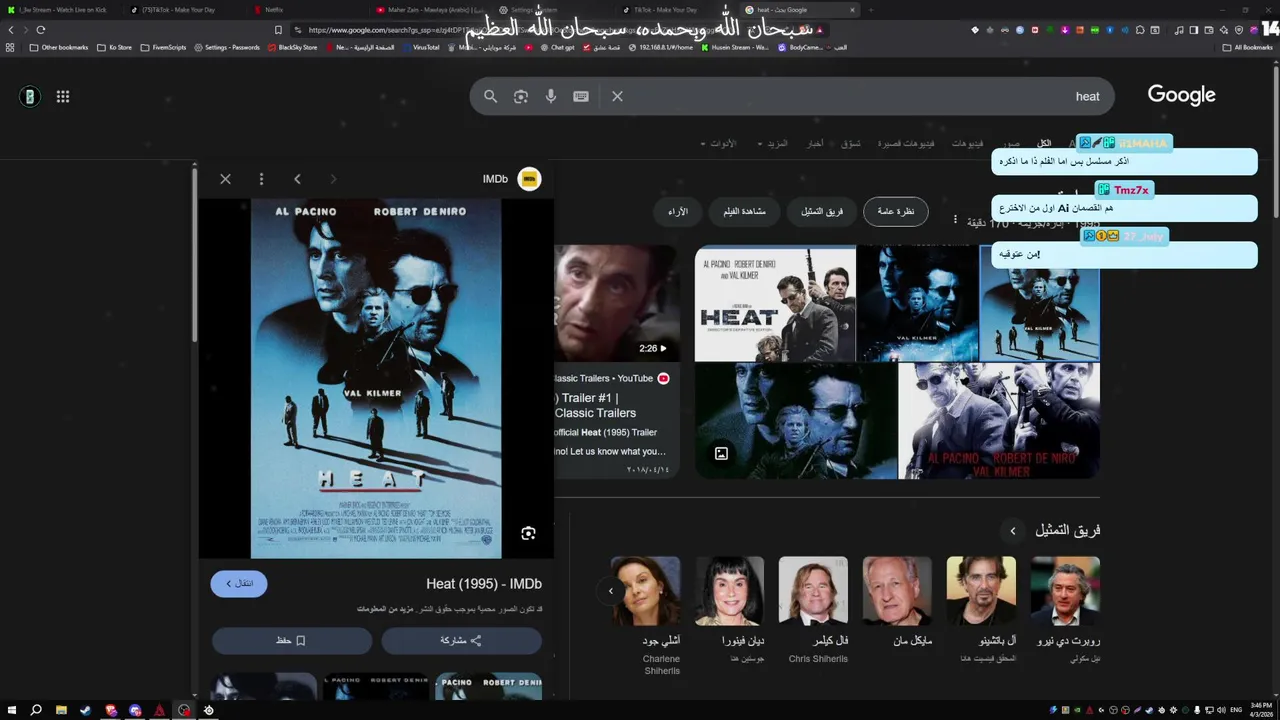Go back using browser back arrow

[x=11, y=30]
